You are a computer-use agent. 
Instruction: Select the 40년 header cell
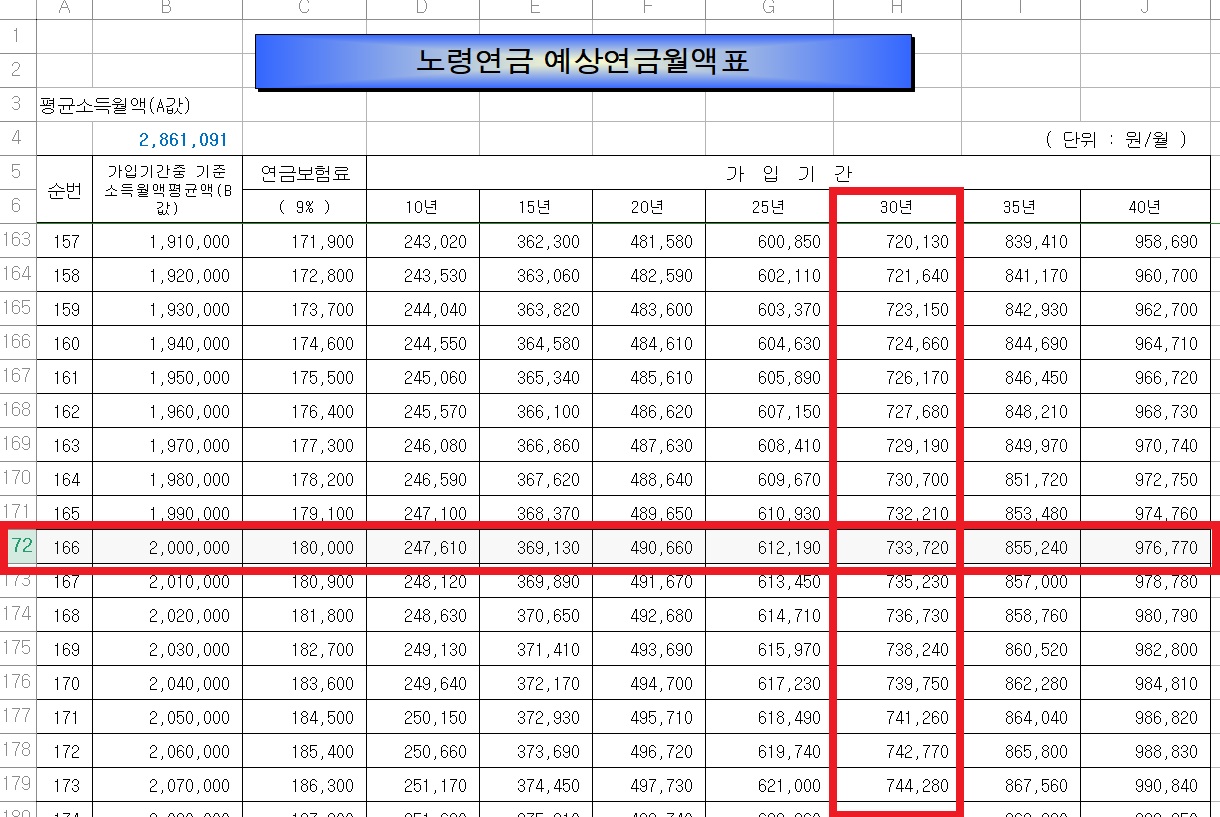pyautogui.click(x=1145, y=206)
